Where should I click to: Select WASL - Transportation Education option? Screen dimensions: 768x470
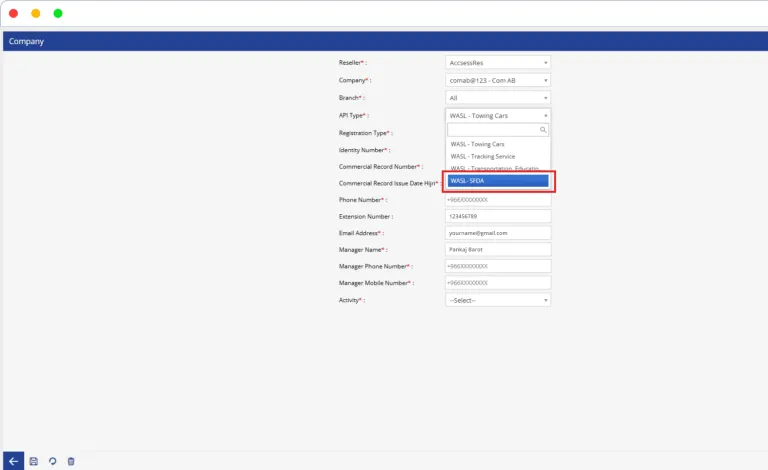[497, 168]
